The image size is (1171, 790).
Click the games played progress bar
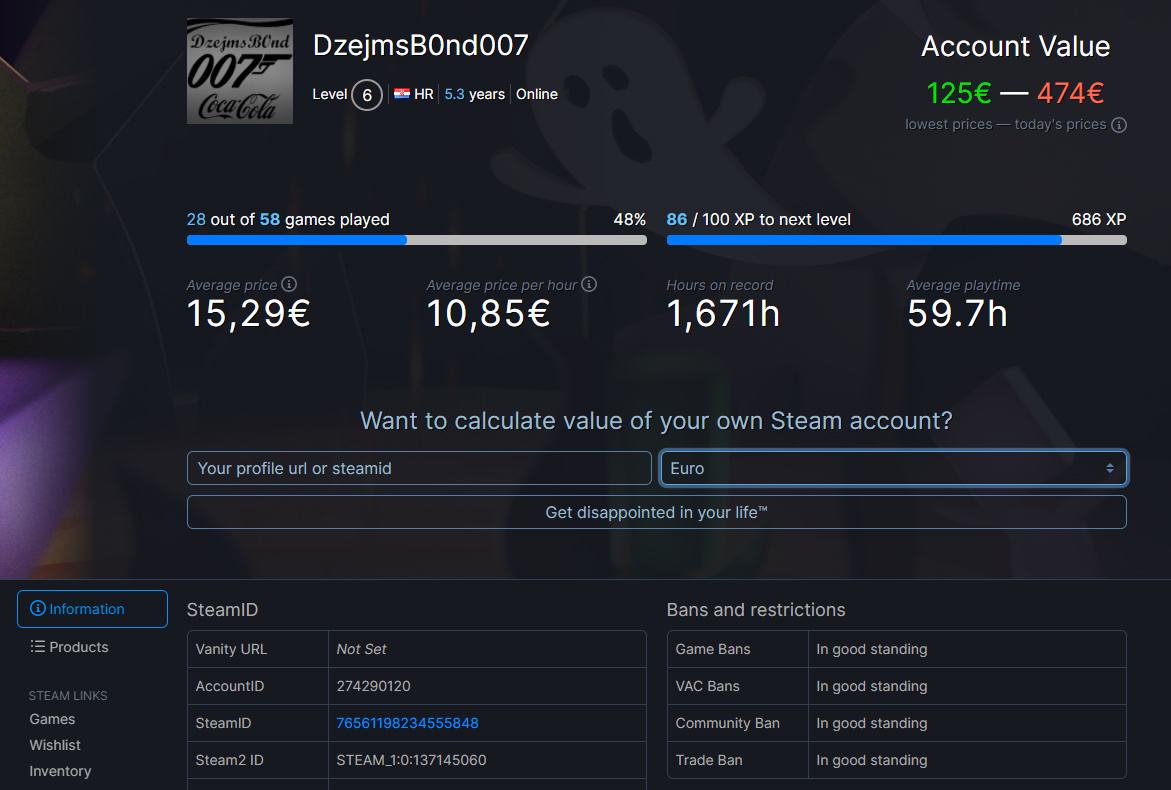tap(416, 240)
